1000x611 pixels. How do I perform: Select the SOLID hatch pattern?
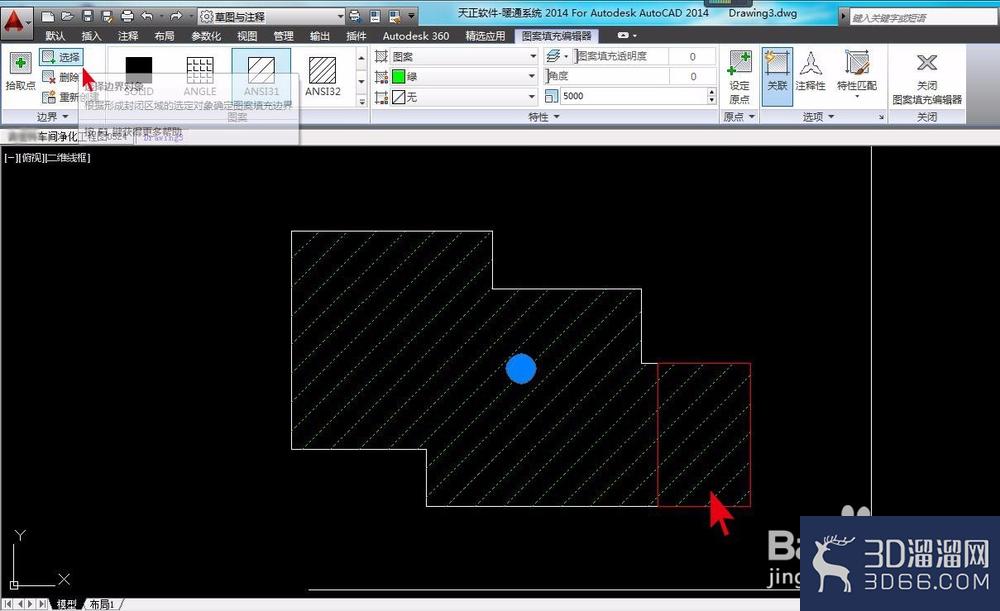pos(138,75)
